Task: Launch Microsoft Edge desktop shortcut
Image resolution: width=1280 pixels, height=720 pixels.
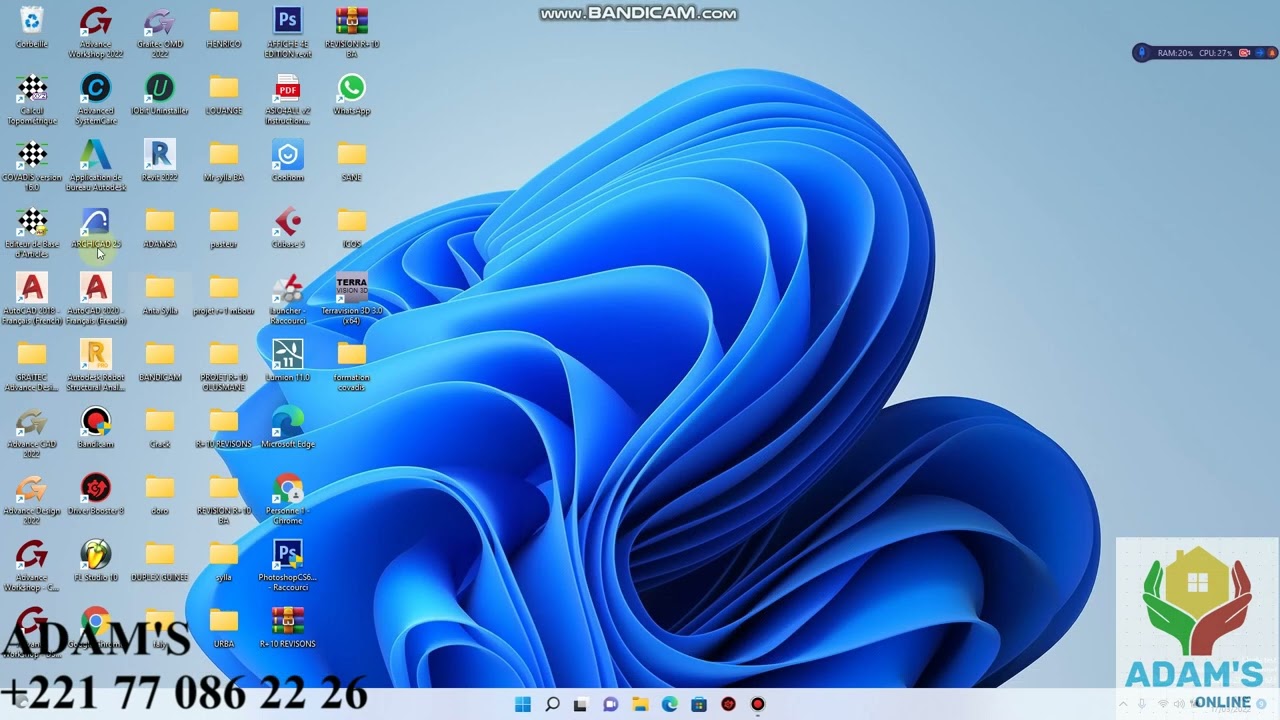Action: click(x=288, y=429)
